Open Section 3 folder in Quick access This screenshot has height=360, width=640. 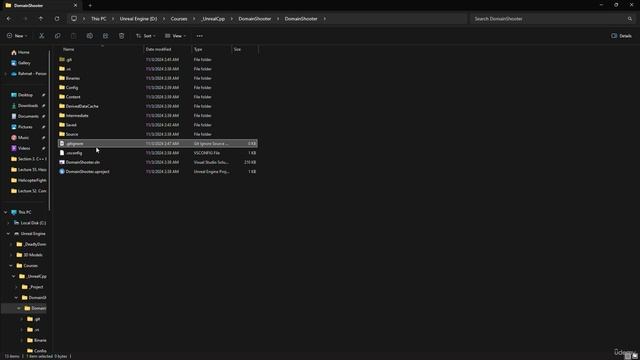click(x=29, y=159)
